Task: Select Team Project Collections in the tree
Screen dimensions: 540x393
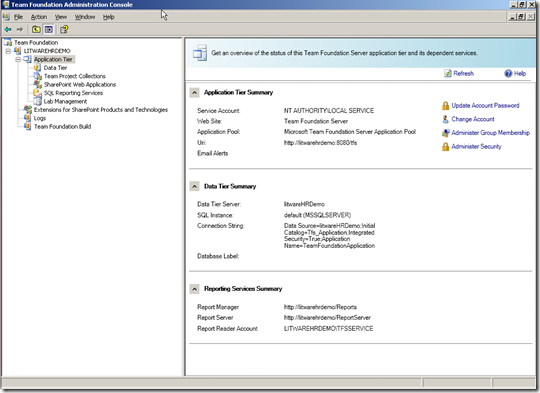Action: (74, 76)
